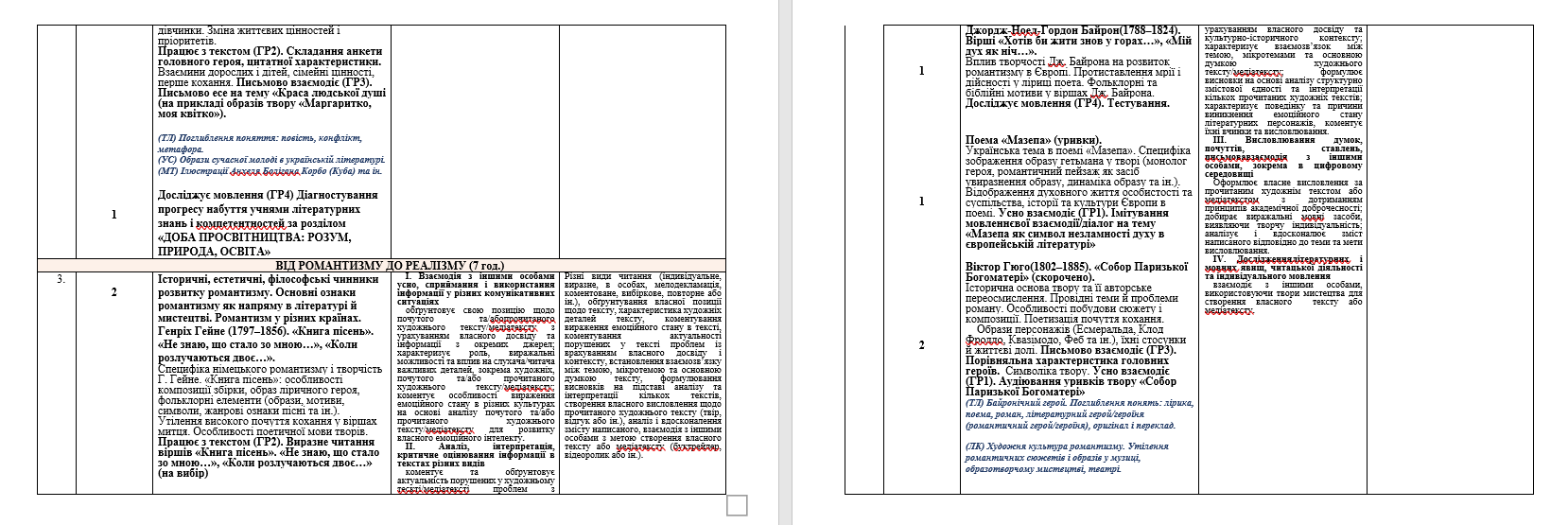The image size is (1568, 525).
Task: Click line "Утілення високого почуття кохання у віршах"
Action: [268, 421]
